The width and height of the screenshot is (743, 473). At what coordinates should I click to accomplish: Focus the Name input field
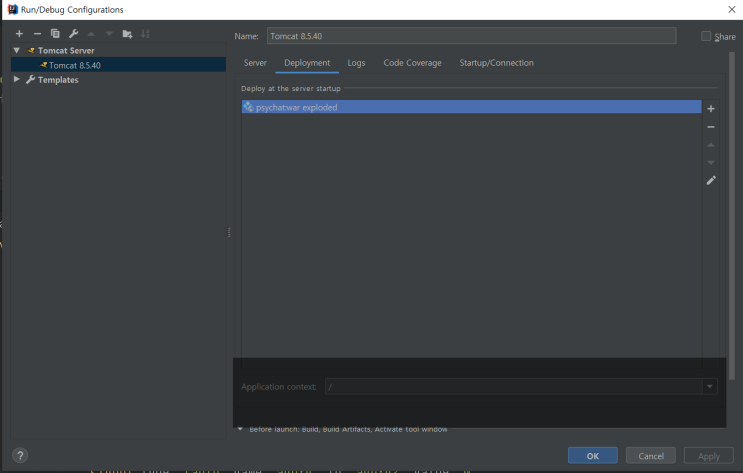point(471,36)
